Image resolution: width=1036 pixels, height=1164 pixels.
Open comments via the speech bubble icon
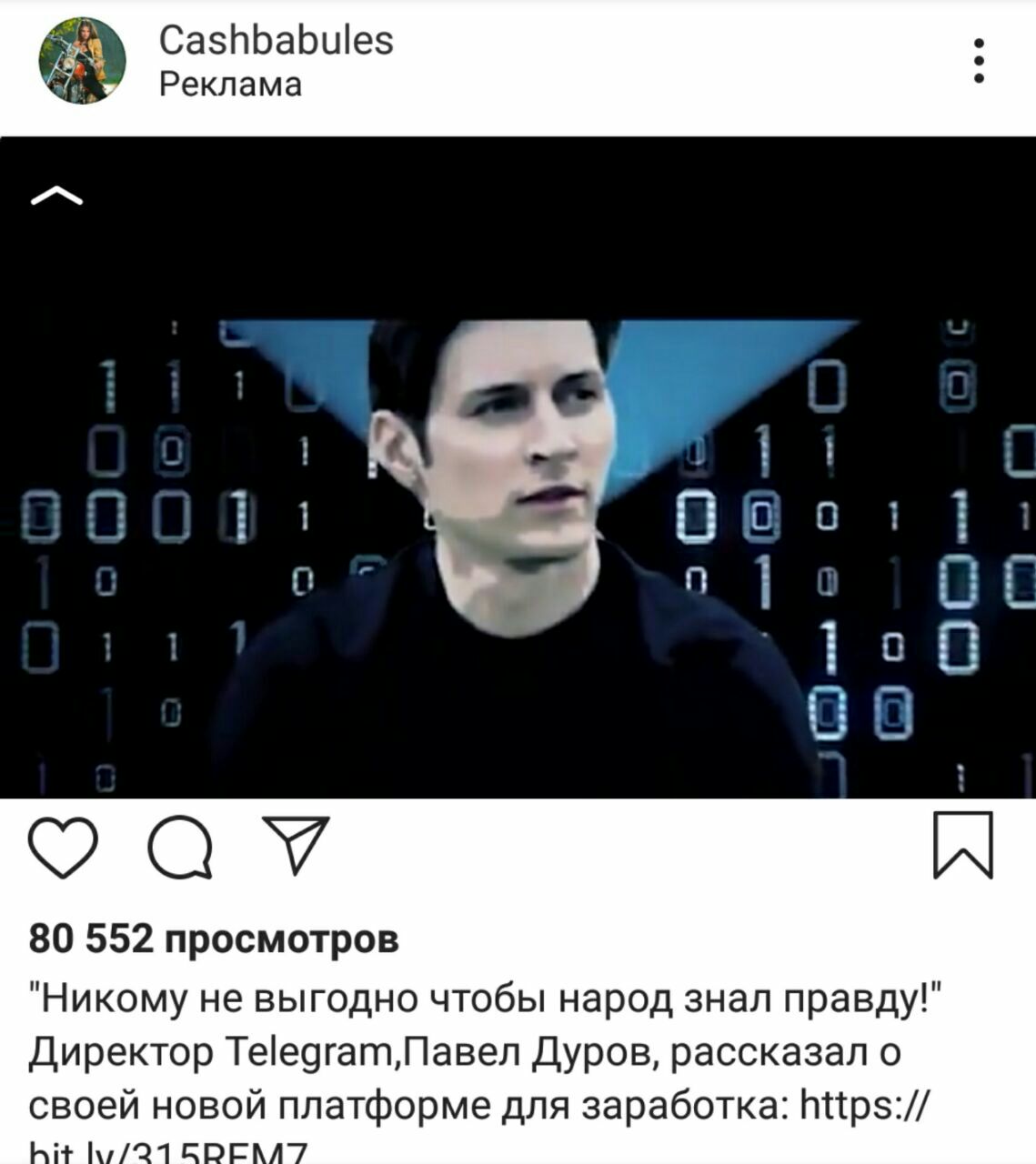(x=180, y=848)
